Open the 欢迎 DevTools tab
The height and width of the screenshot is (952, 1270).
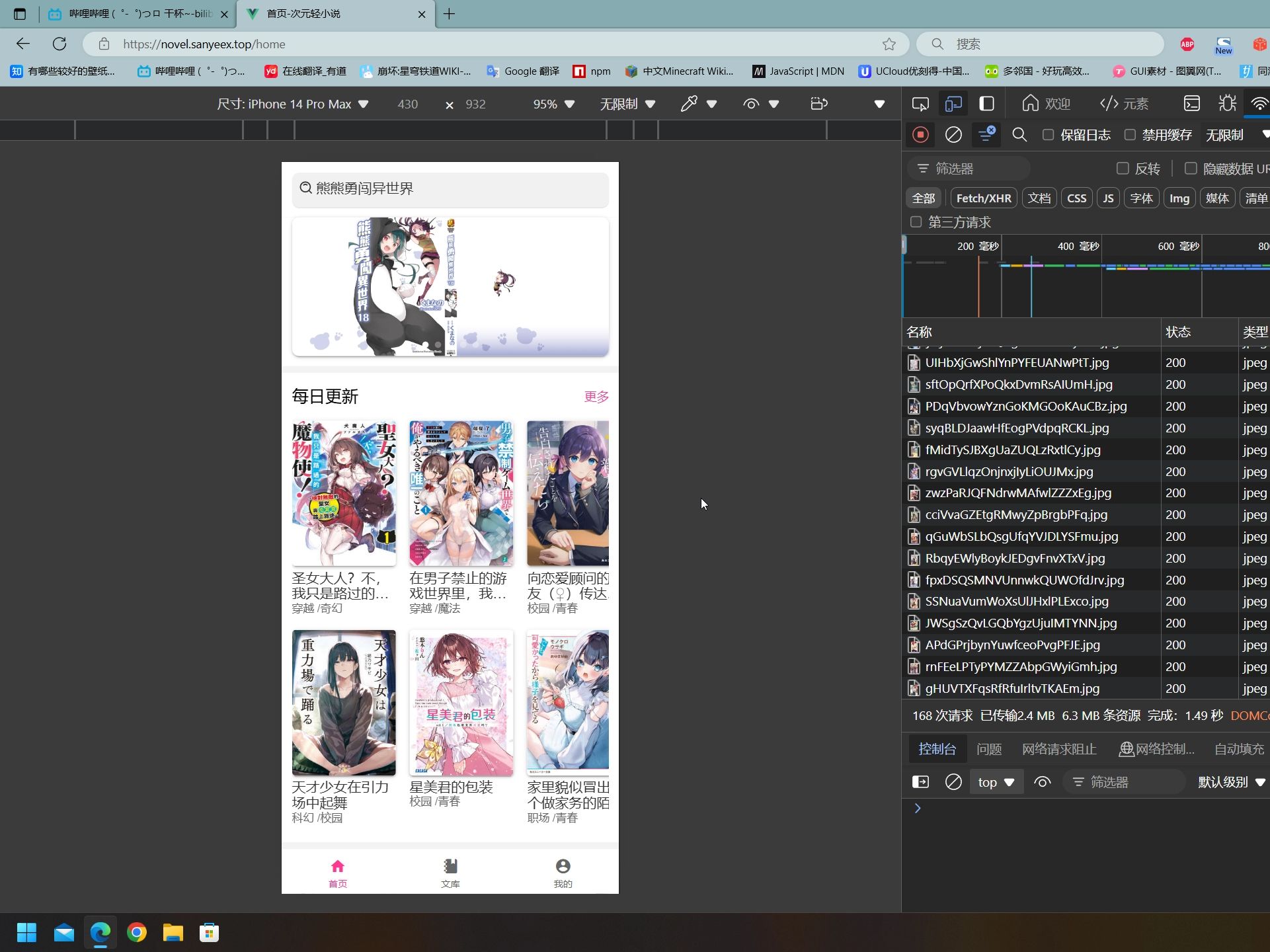click(x=1046, y=104)
